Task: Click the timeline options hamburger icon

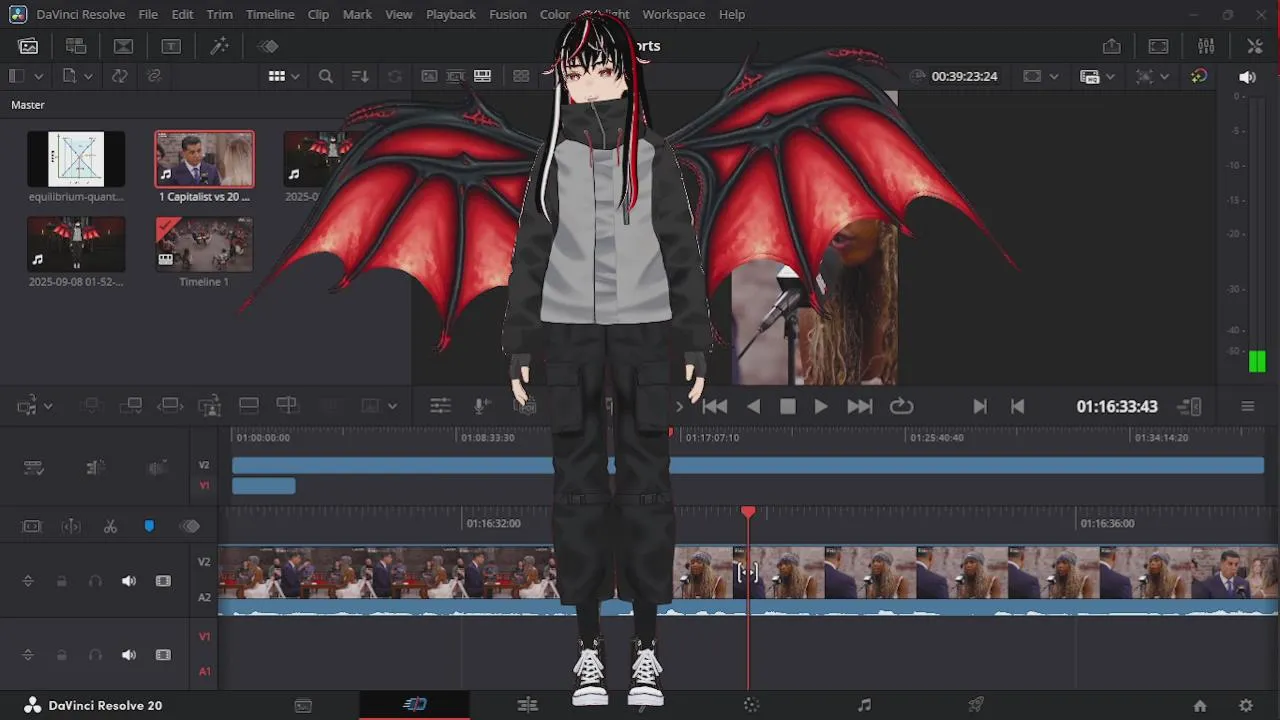Action: point(1248,406)
